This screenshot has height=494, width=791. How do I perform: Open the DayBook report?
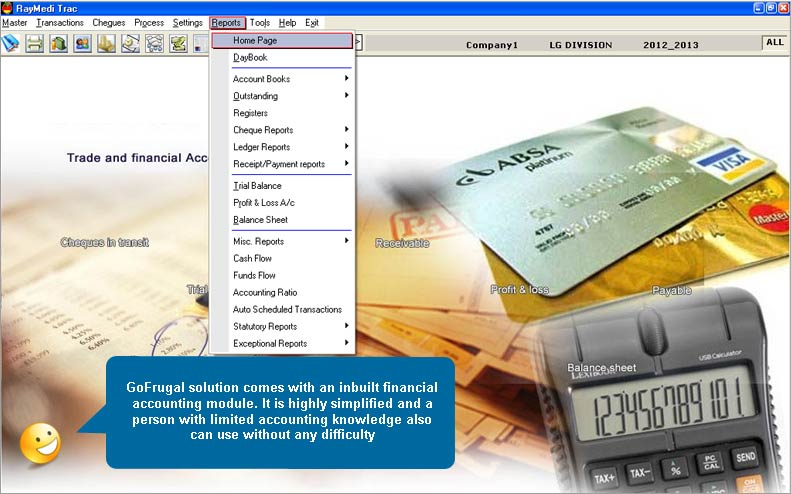pos(282,58)
